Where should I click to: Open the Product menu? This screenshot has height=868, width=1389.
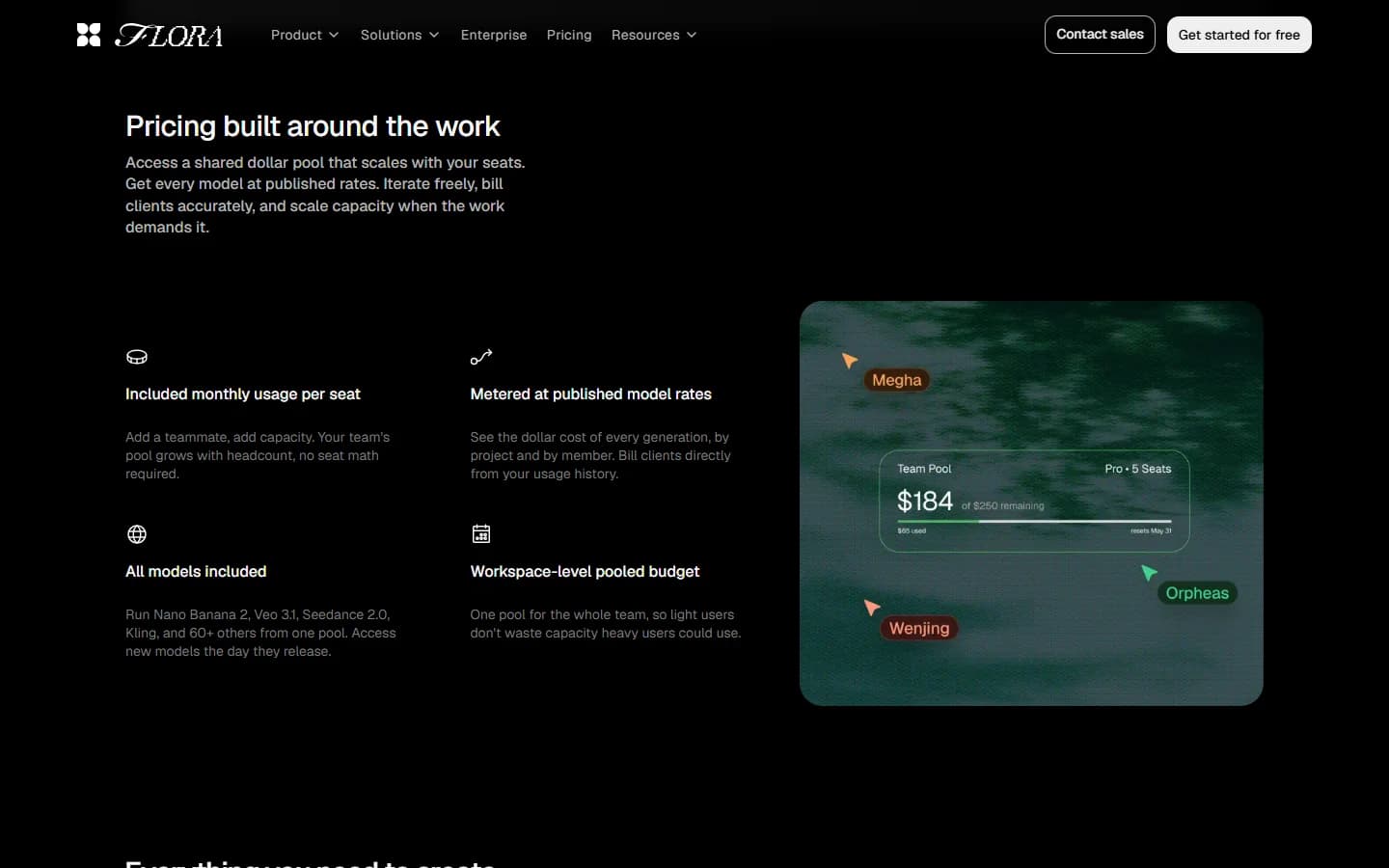coord(305,35)
